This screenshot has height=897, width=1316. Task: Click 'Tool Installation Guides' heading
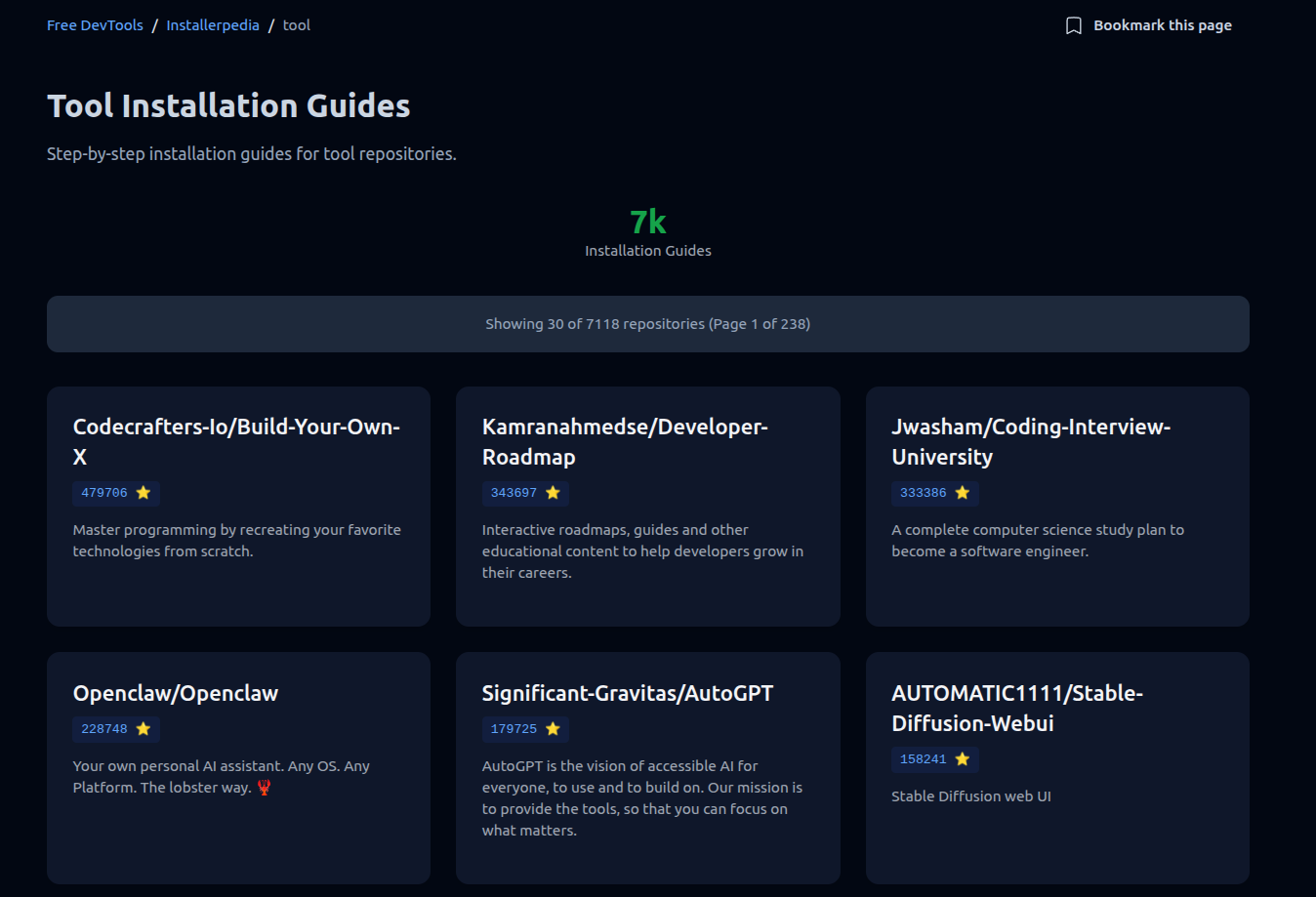click(228, 105)
